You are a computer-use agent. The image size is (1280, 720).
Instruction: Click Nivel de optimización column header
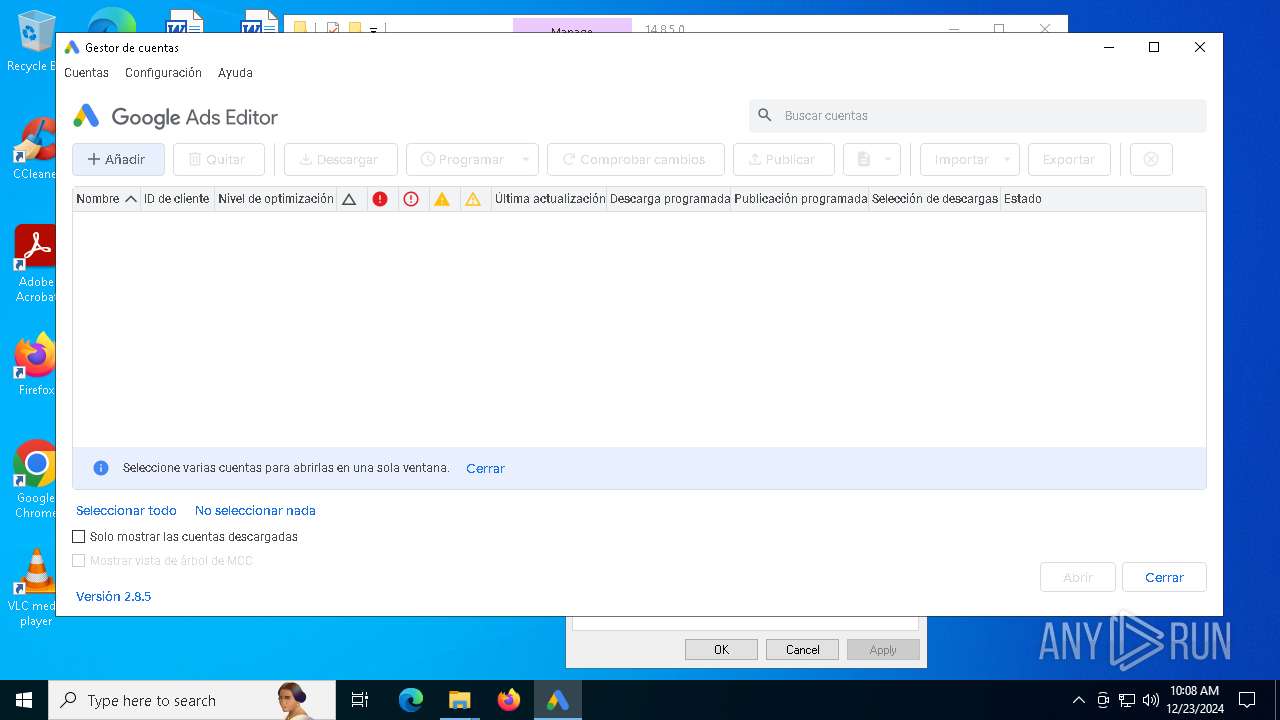[x=276, y=199]
